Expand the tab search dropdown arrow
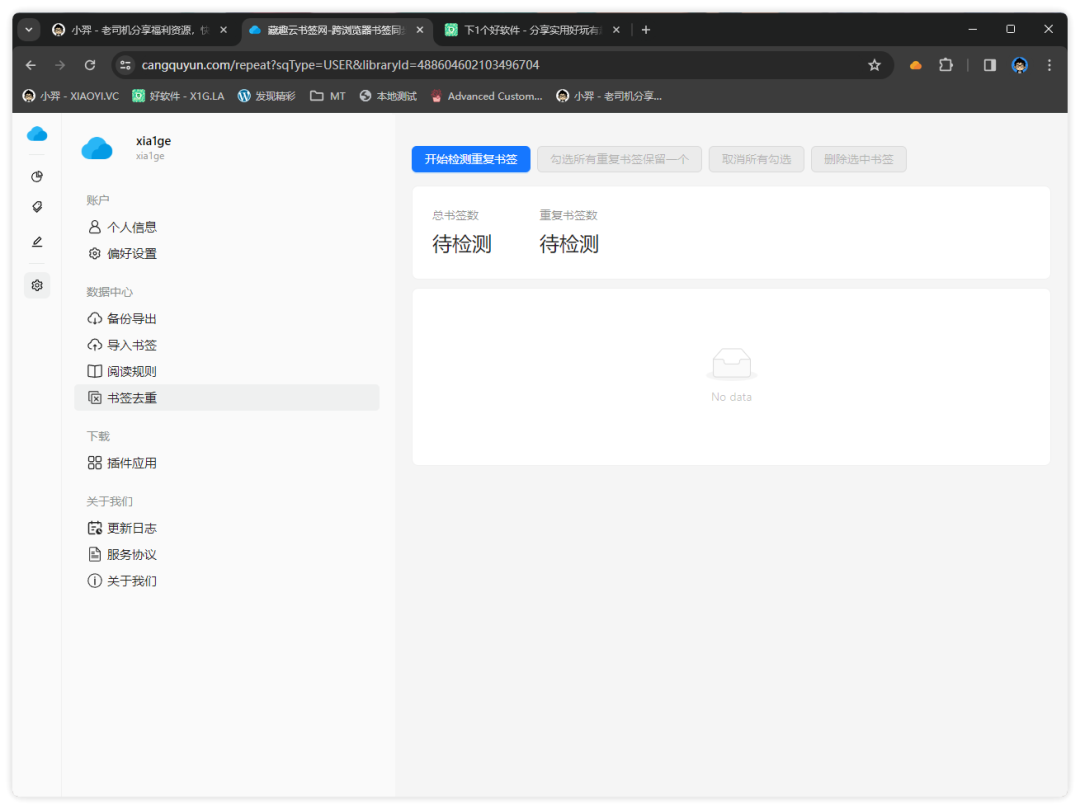The width and height of the screenshot is (1080, 809). click(x=28, y=30)
